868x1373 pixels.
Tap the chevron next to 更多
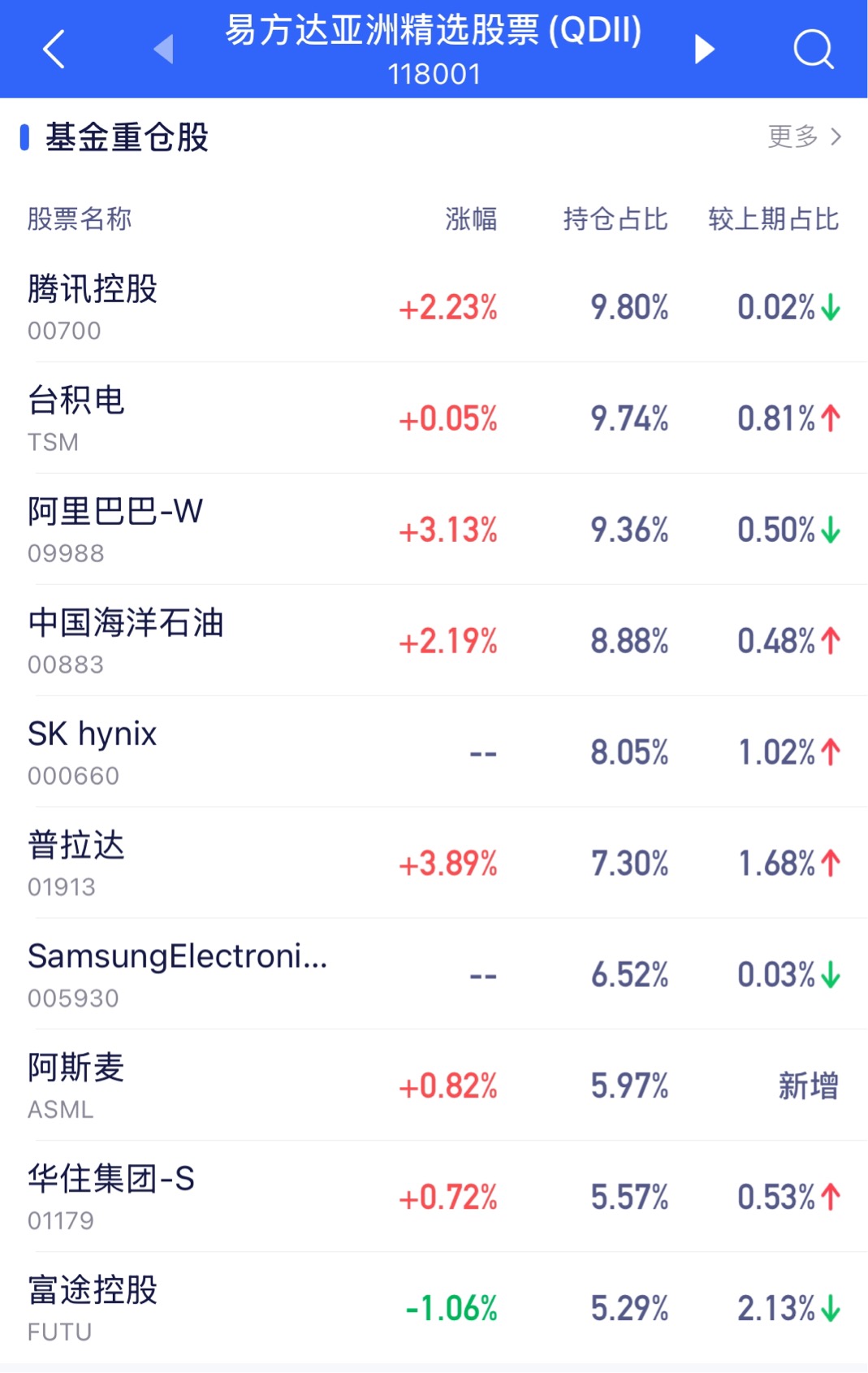point(836,136)
